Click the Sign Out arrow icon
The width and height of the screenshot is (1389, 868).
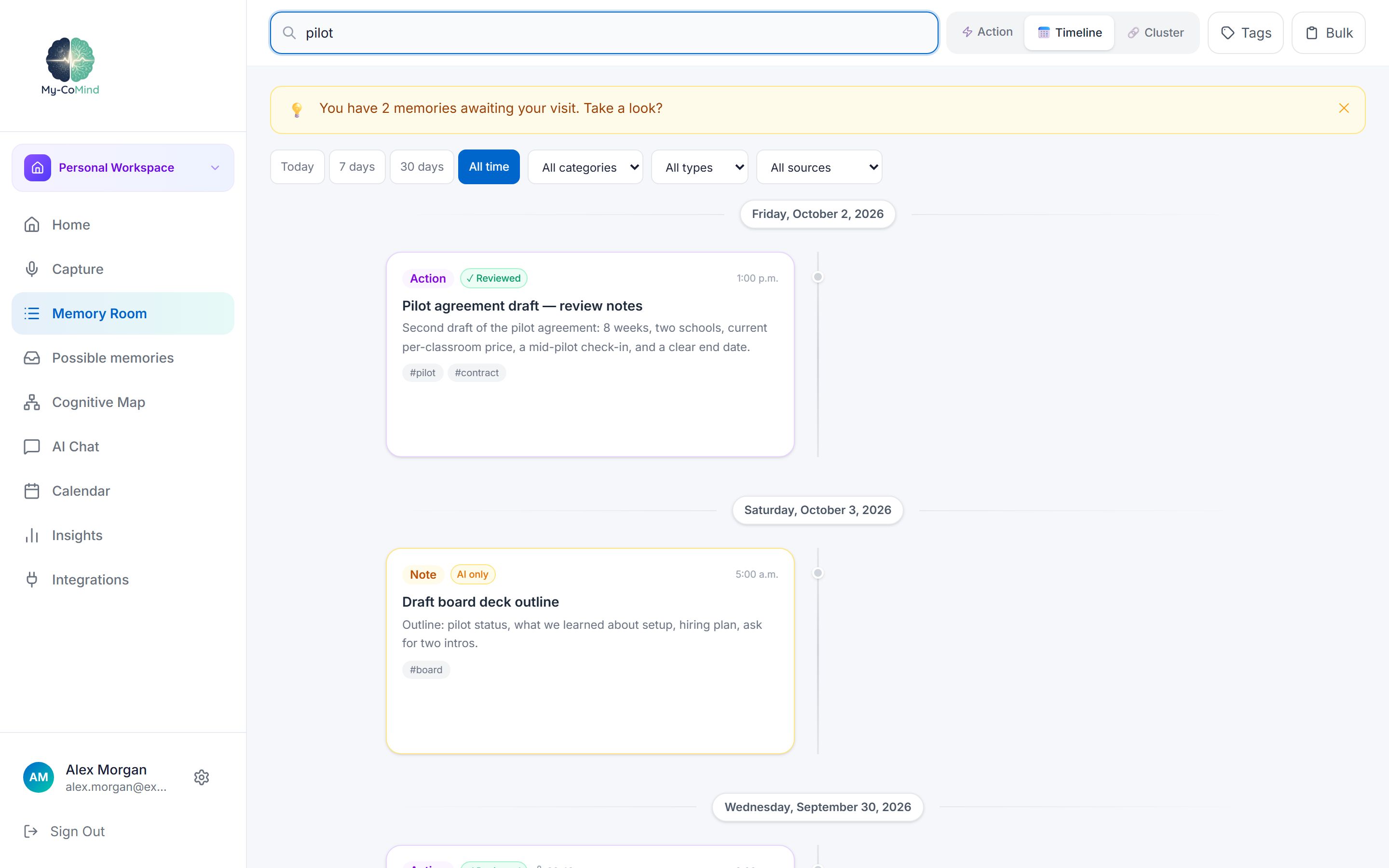31,831
